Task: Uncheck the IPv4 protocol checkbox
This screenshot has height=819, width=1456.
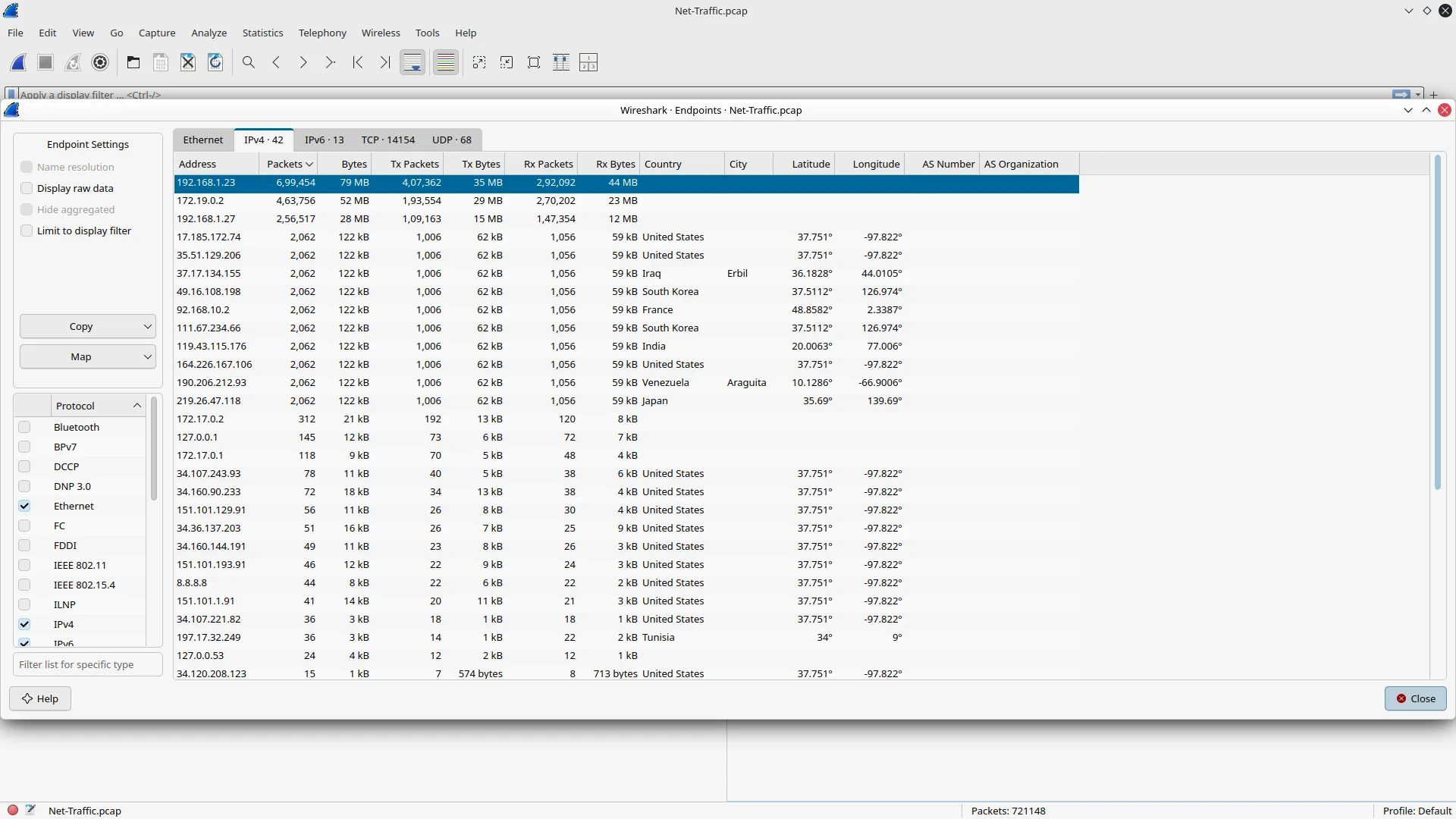Action: 24,624
